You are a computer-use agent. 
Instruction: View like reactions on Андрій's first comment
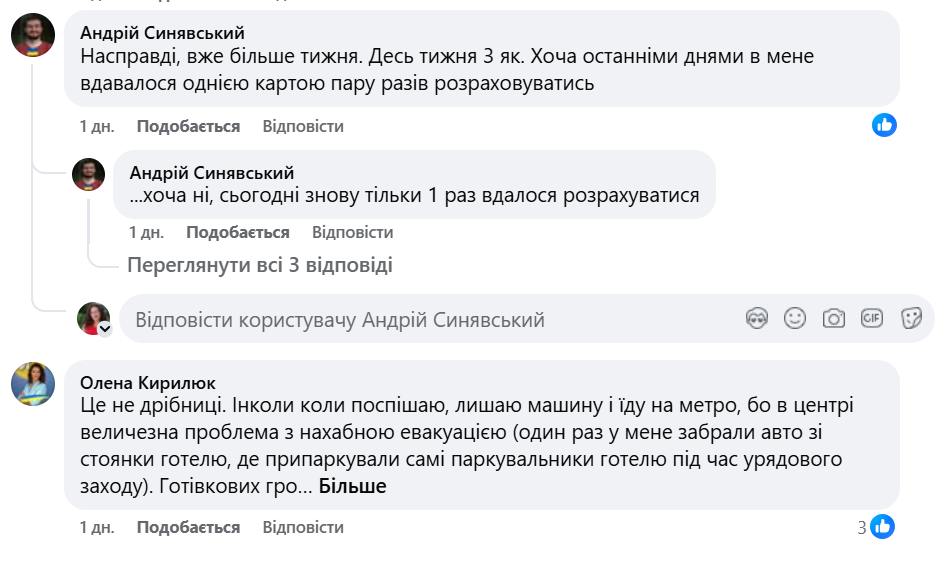click(884, 125)
